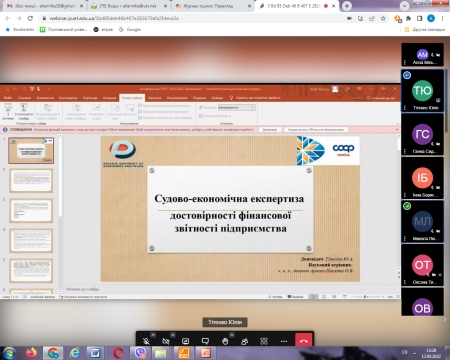Bookmark this page with the star icon
The image size is (450, 360).
coord(383,18)
